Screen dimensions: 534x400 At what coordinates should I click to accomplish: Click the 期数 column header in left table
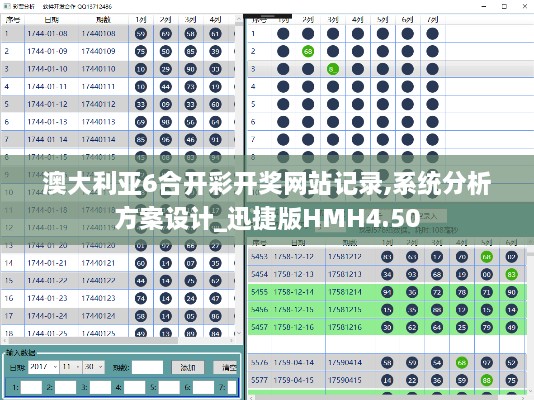pos(103,20)
